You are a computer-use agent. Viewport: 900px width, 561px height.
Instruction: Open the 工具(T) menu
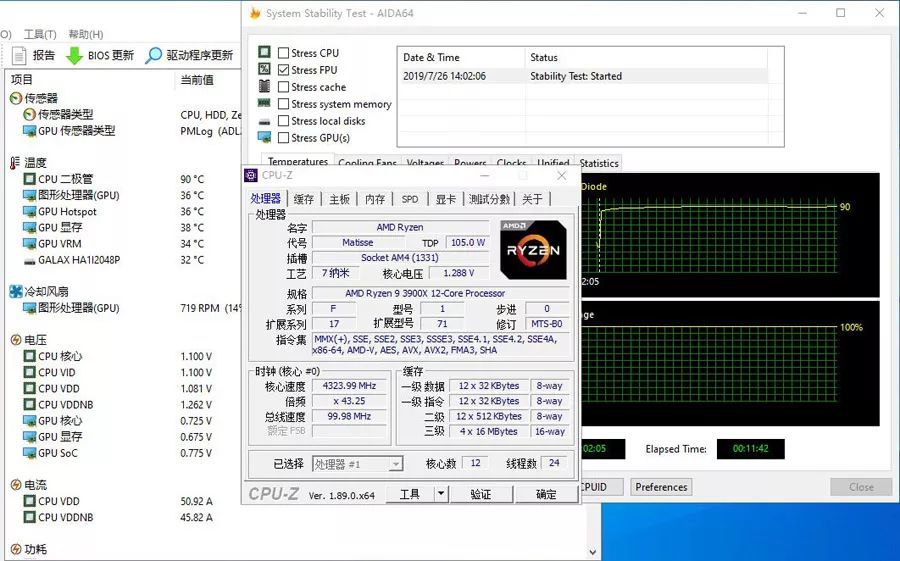(x=40, y=34)
